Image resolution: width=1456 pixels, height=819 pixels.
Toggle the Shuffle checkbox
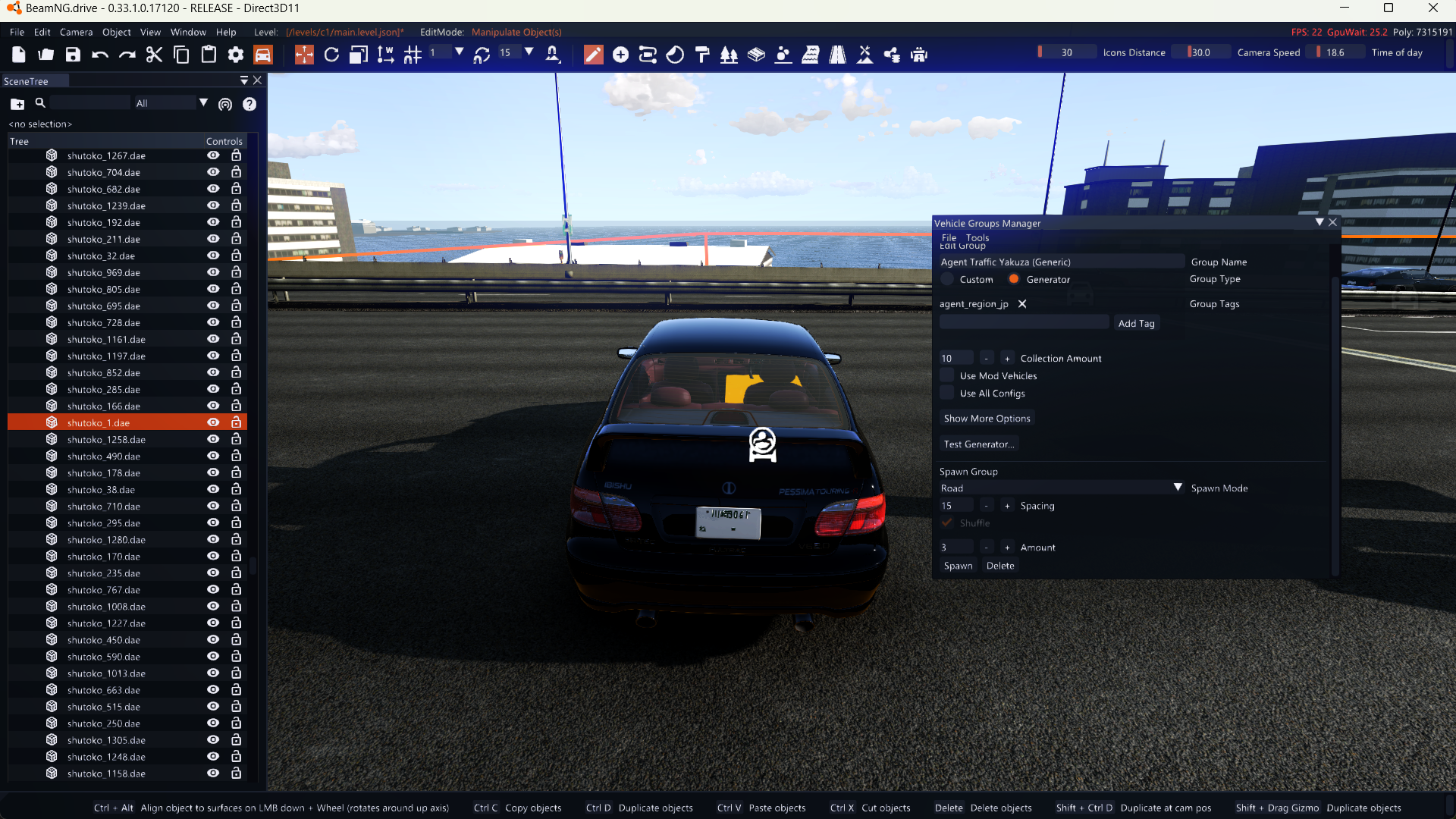click(946, 522)
